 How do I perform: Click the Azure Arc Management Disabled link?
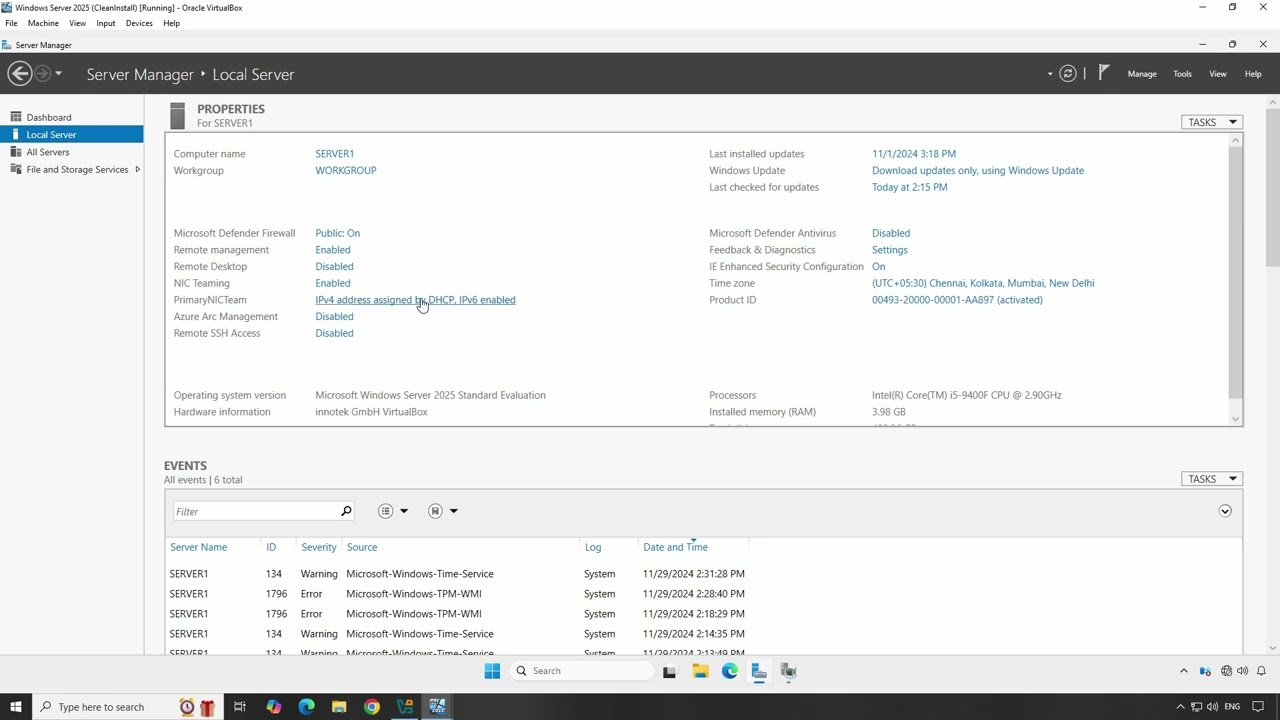coord(334,317)
